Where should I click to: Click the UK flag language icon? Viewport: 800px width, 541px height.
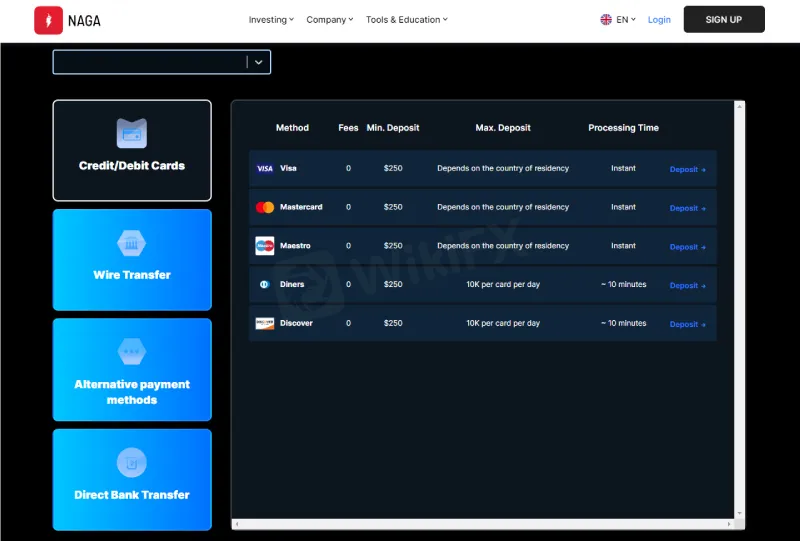[606, 19]
